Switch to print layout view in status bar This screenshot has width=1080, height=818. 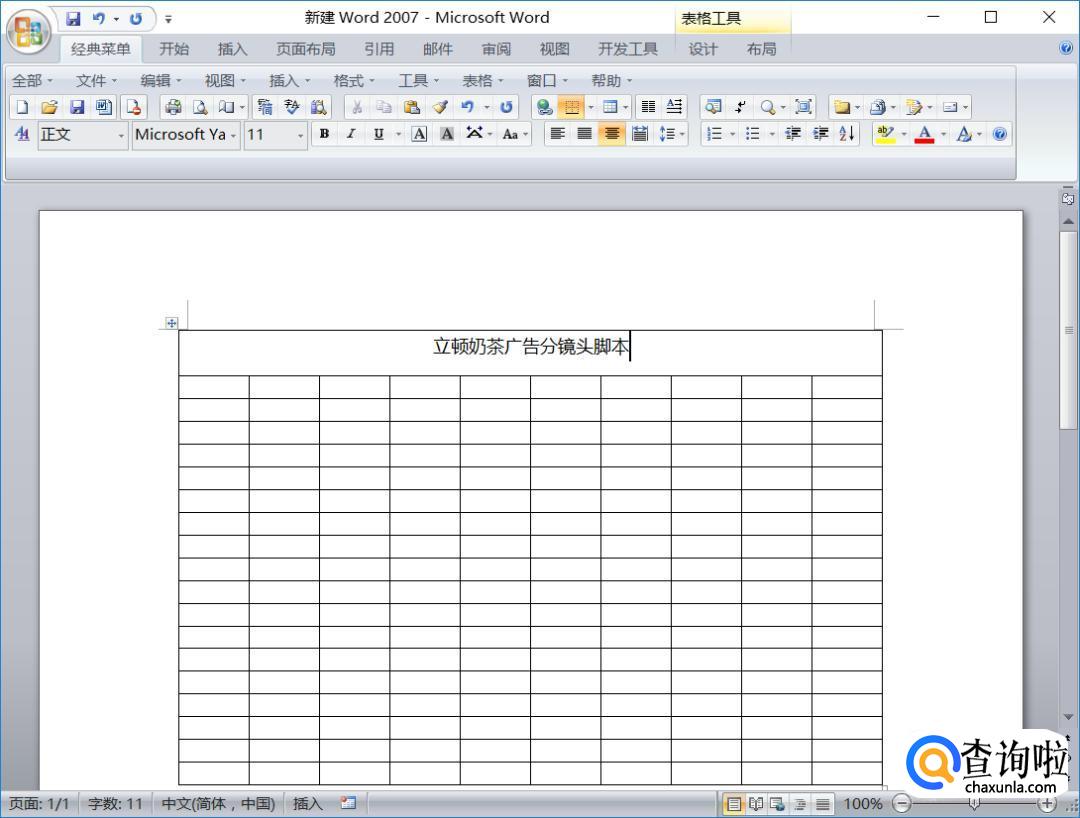point(734,804)
